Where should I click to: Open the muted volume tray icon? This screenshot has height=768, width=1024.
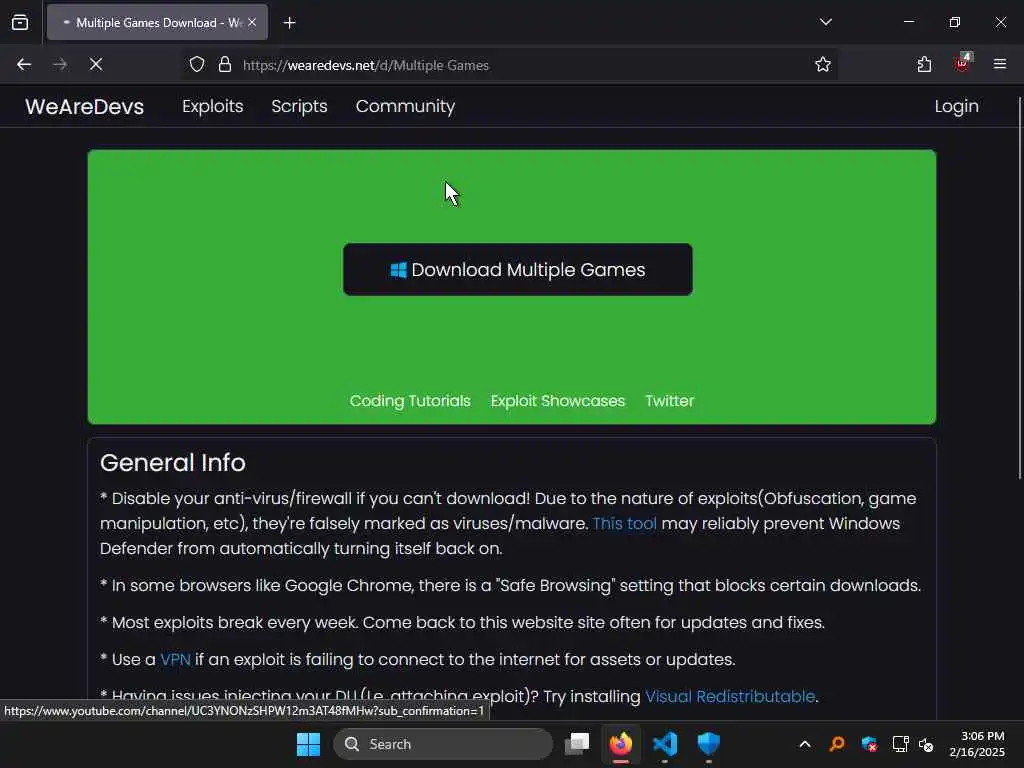tap(926, 744)
